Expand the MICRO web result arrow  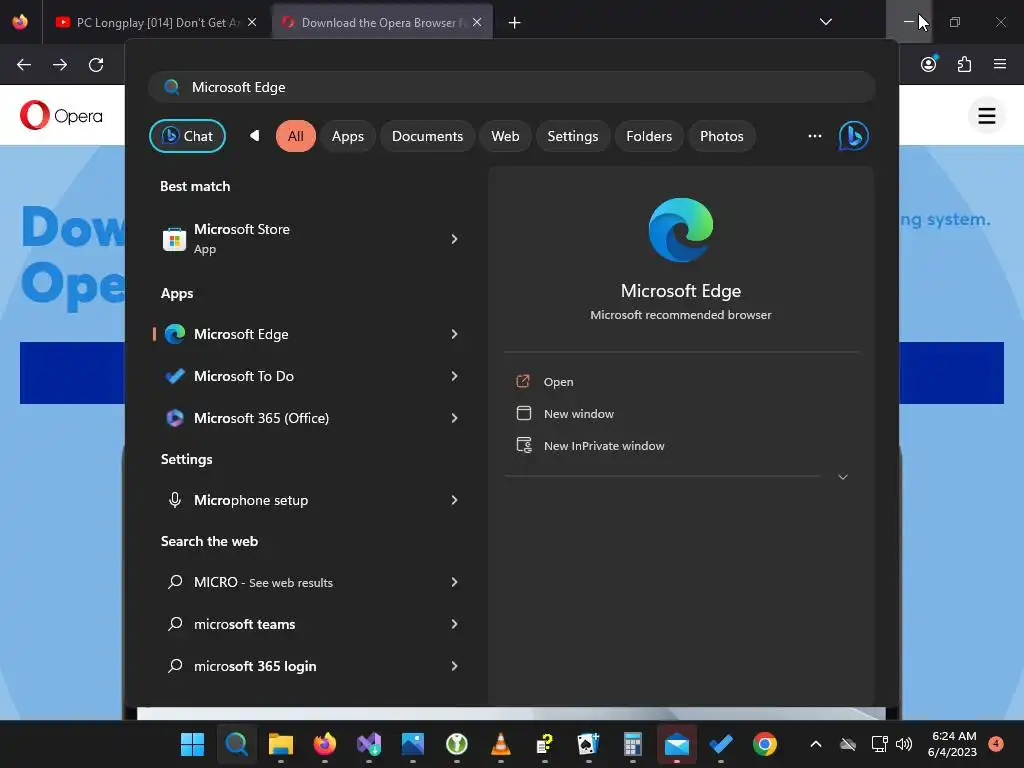pos(455,582)
